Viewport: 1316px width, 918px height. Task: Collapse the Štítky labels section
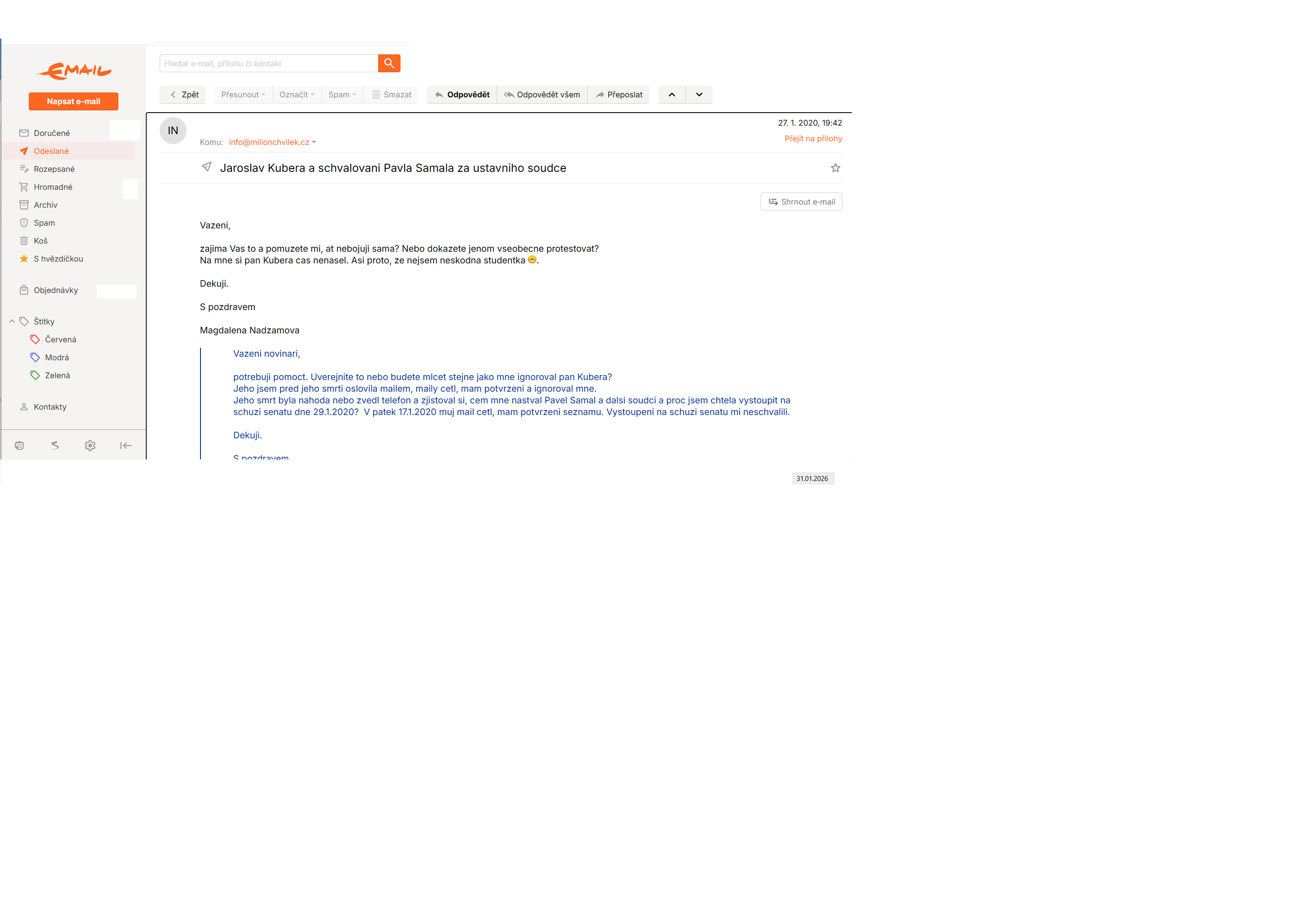[x=12, y=322]
